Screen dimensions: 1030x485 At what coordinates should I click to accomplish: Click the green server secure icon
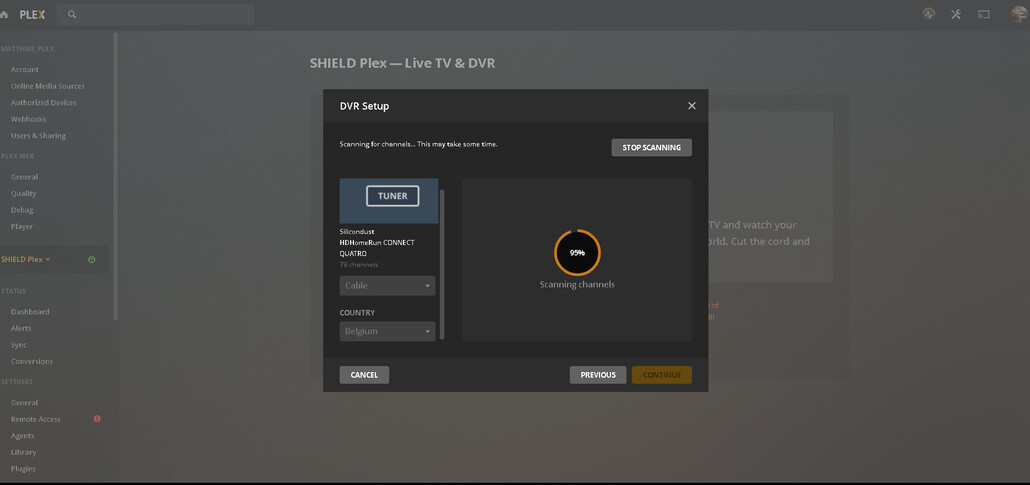pyautogui.click(x=91, y=260)
